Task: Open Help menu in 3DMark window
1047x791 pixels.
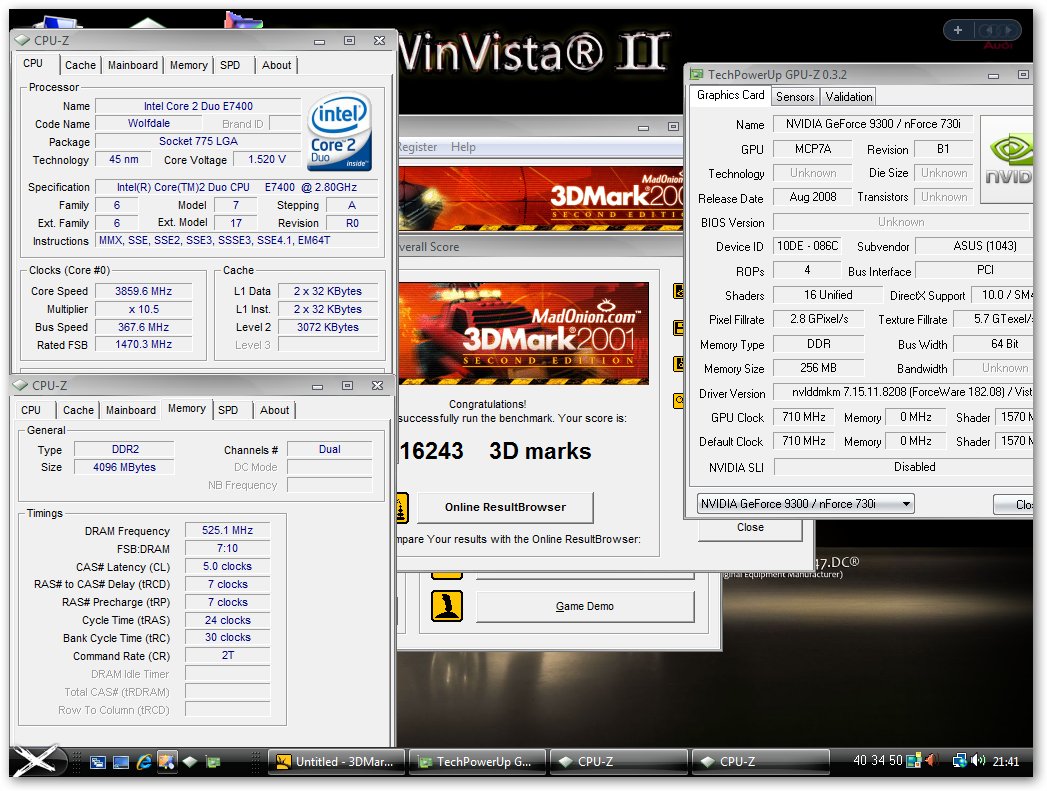Action: (463, 147)
